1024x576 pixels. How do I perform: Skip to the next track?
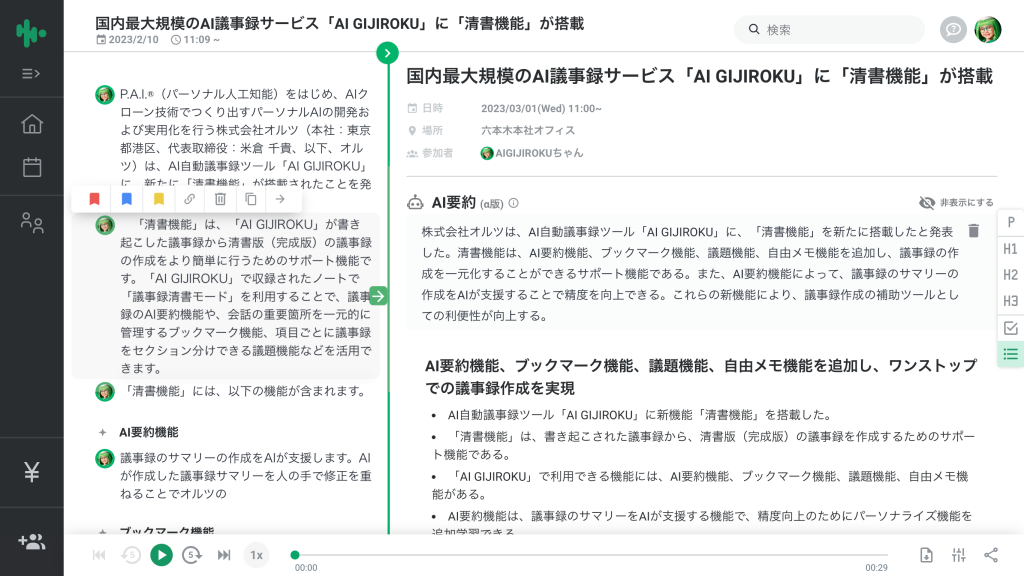click(224, 555)
